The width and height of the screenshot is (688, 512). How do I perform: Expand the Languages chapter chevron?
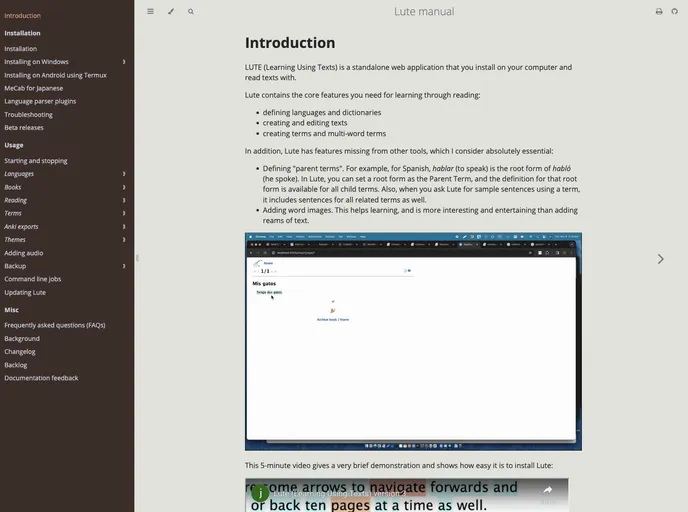[124, 174]
